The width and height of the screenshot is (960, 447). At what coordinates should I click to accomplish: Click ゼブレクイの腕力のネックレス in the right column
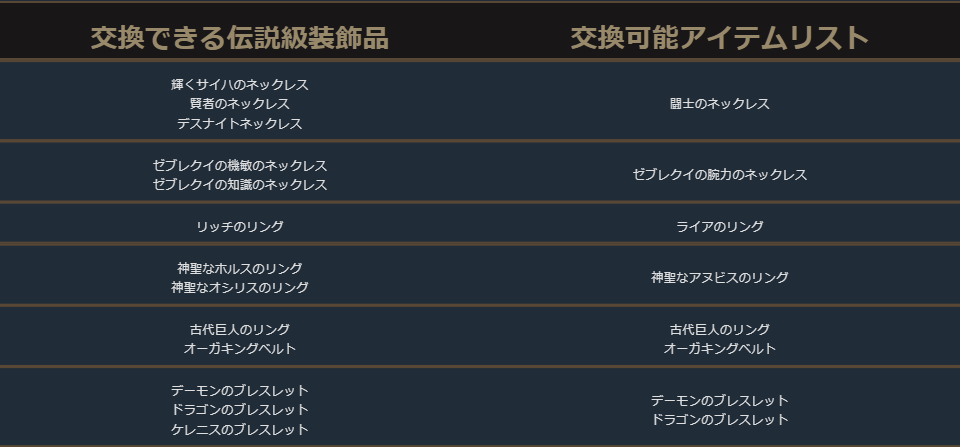point(720,175)
